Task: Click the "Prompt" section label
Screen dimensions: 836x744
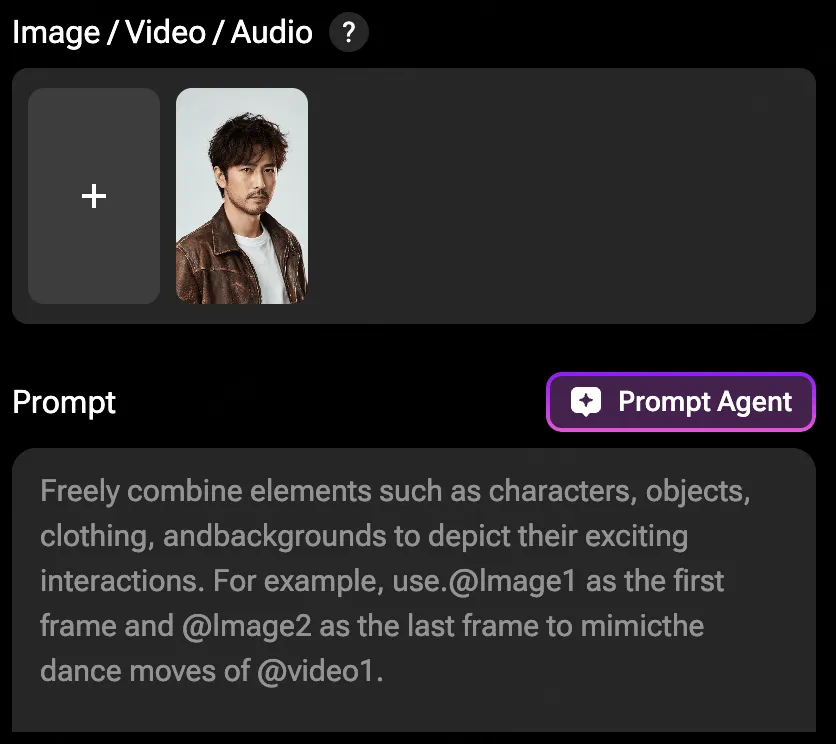Action: (x=64, y=402)
